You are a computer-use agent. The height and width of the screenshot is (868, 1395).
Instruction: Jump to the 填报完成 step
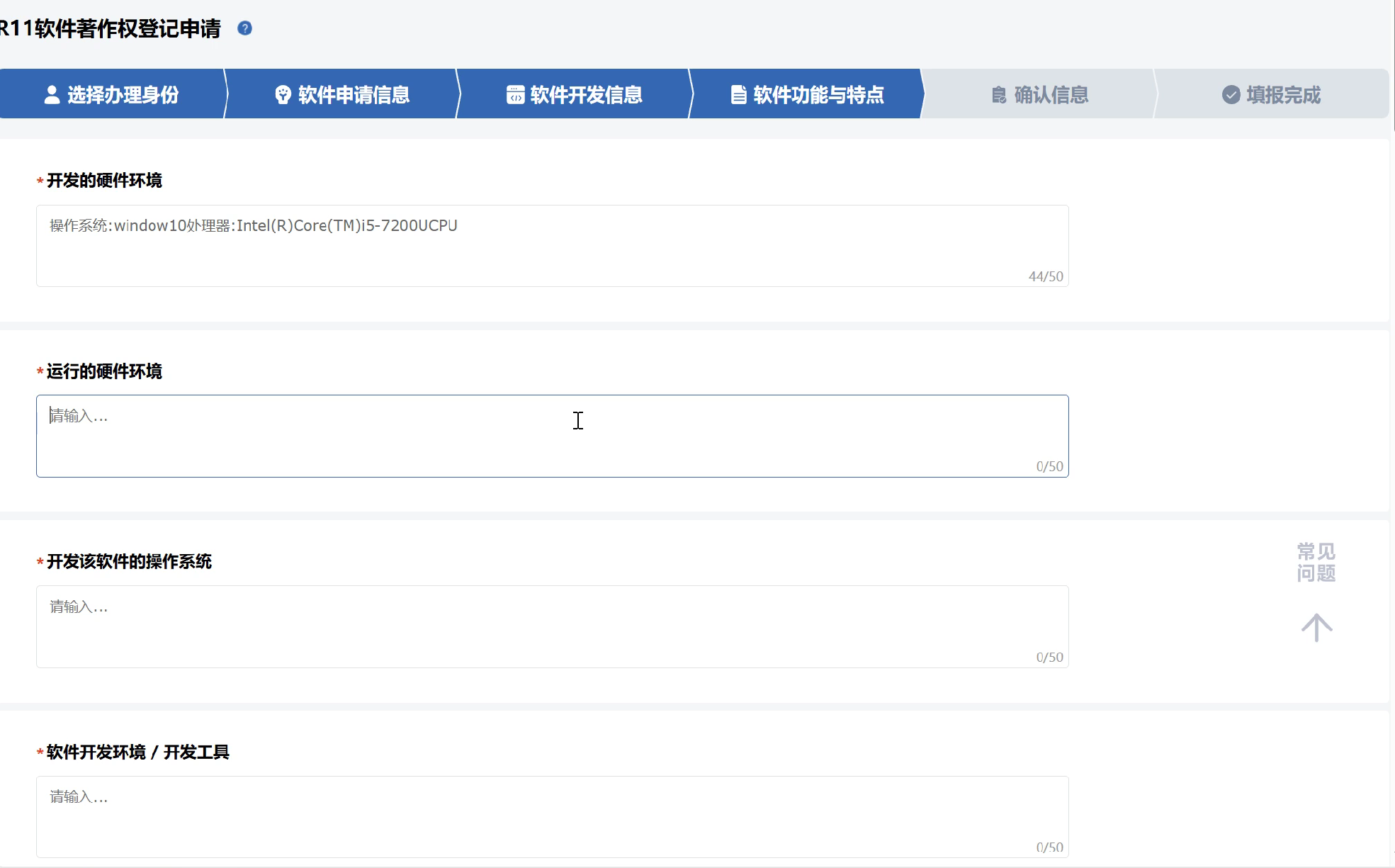[x=1282, y=95]
